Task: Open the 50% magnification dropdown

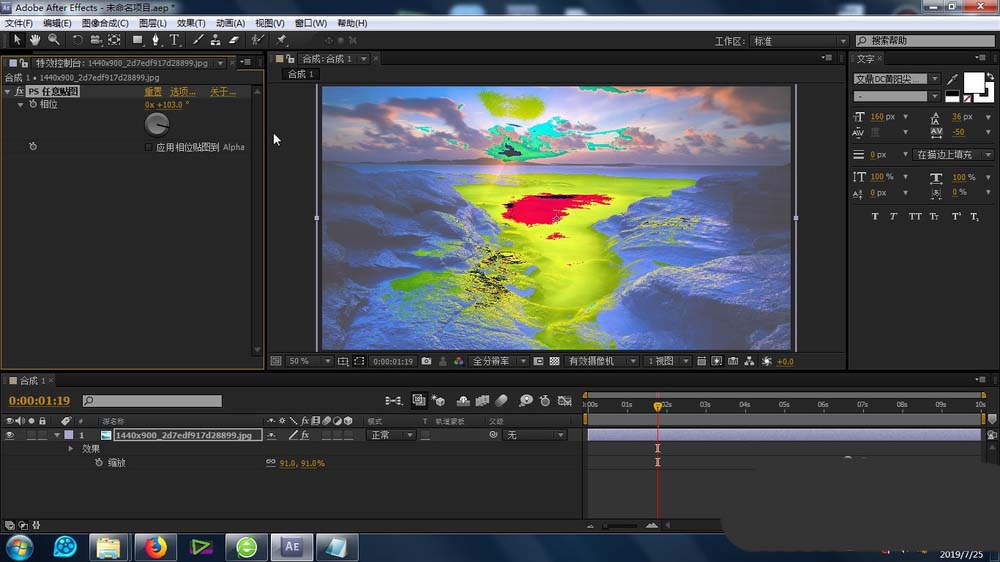Action: [x=309, y=361]
